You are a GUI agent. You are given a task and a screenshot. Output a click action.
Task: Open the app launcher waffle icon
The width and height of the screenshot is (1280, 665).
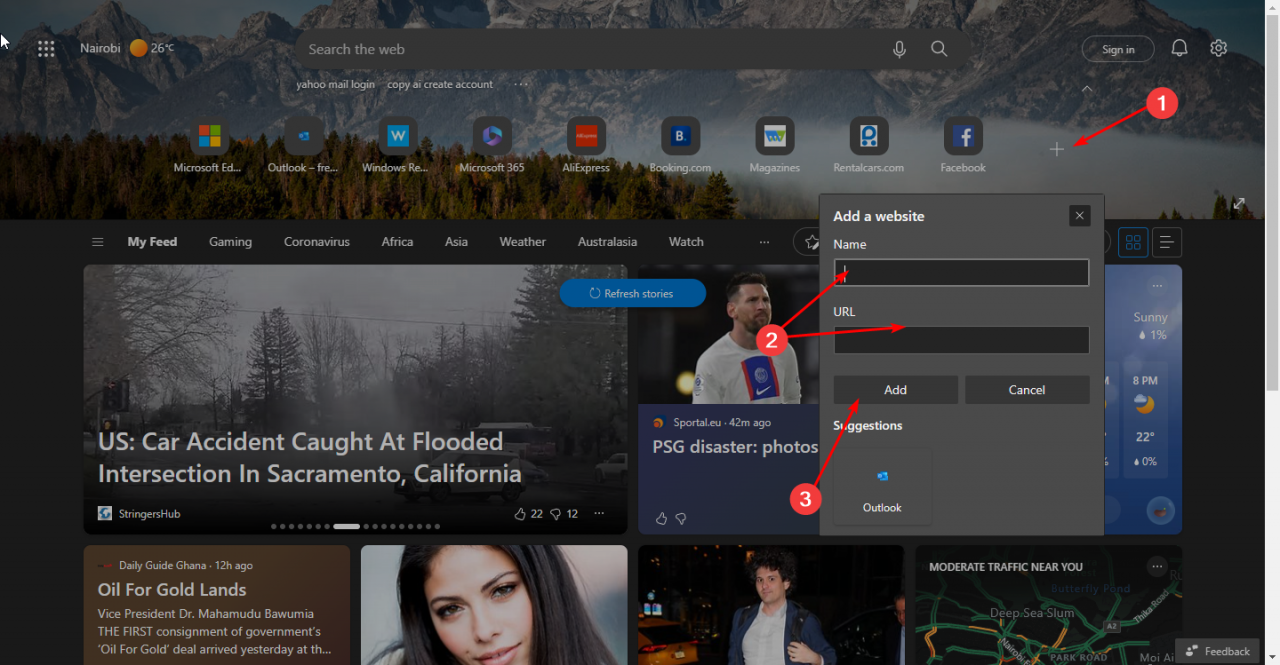[46, 48]
